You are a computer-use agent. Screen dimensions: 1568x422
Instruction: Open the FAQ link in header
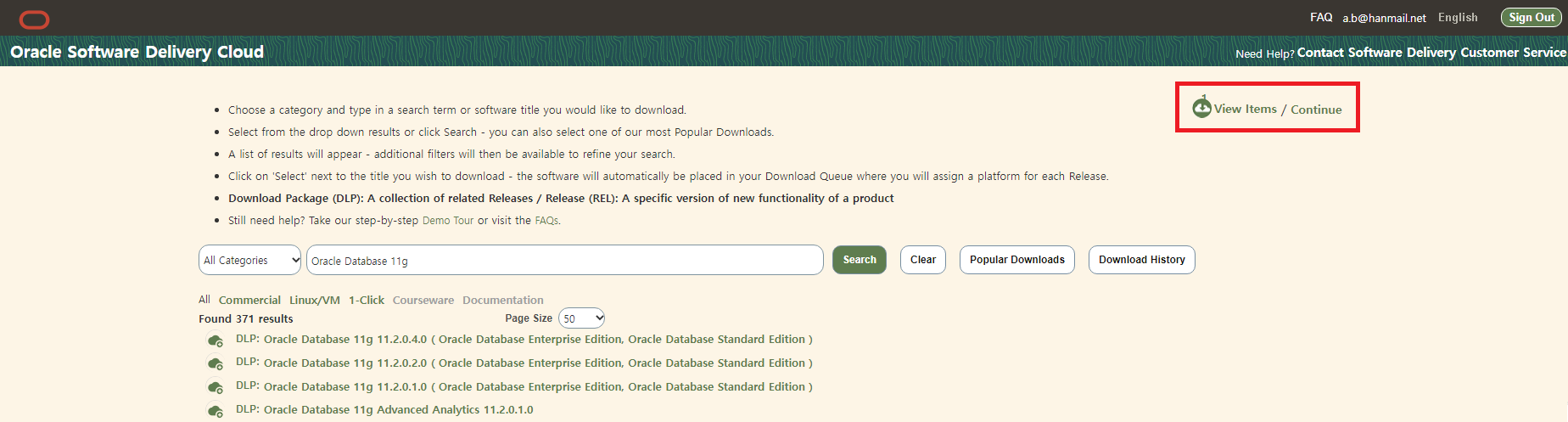coord(1321,17)
